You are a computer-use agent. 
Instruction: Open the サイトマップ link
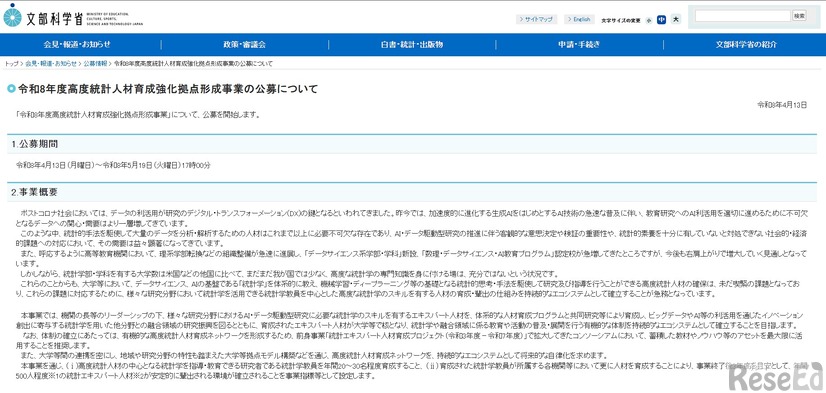pyautogui.click(x=536, y=19)
